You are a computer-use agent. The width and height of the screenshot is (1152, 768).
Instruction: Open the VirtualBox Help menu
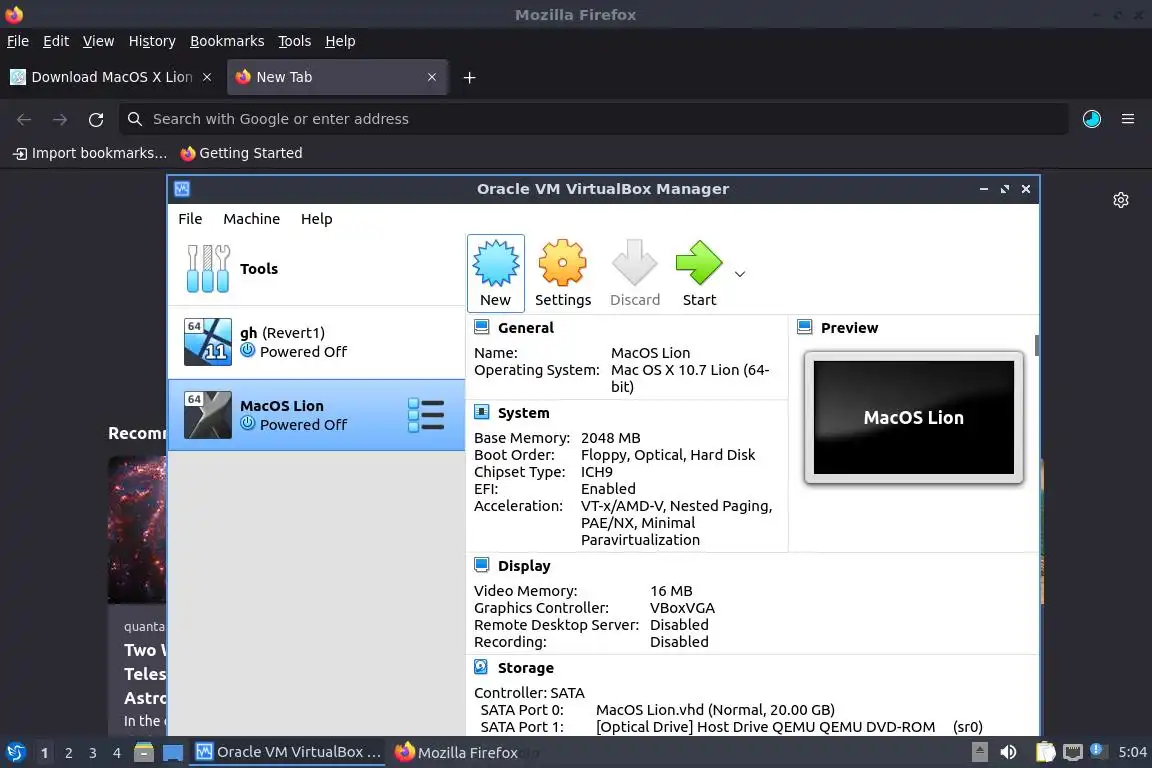click(317, 219)
